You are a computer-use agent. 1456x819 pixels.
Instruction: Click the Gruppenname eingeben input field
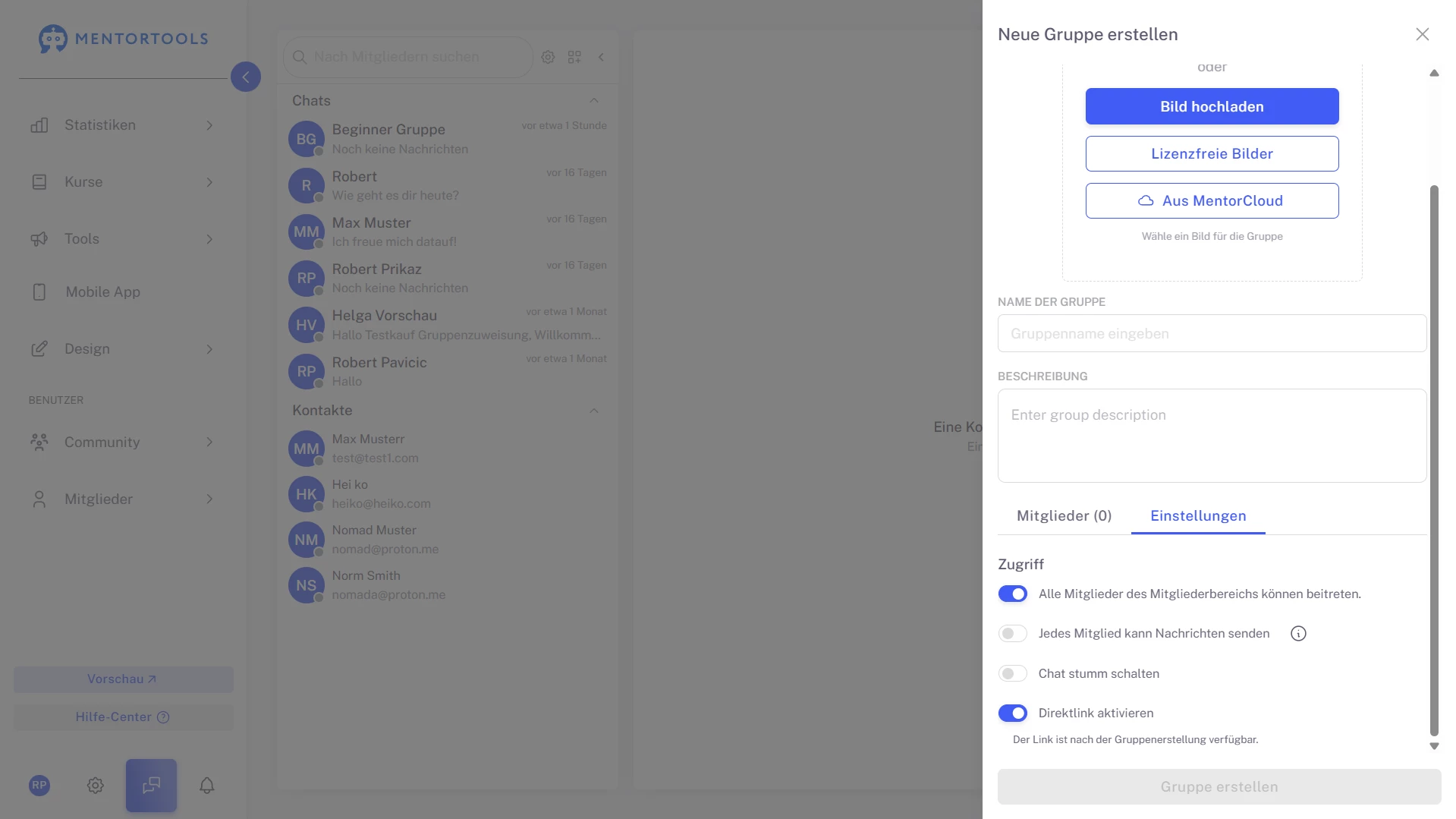1212,334
